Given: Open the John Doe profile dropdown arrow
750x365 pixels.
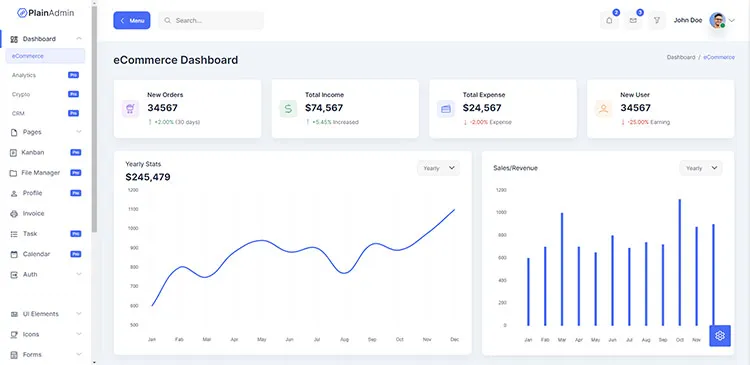Looking at the screenshot, I should pos(732,21).
